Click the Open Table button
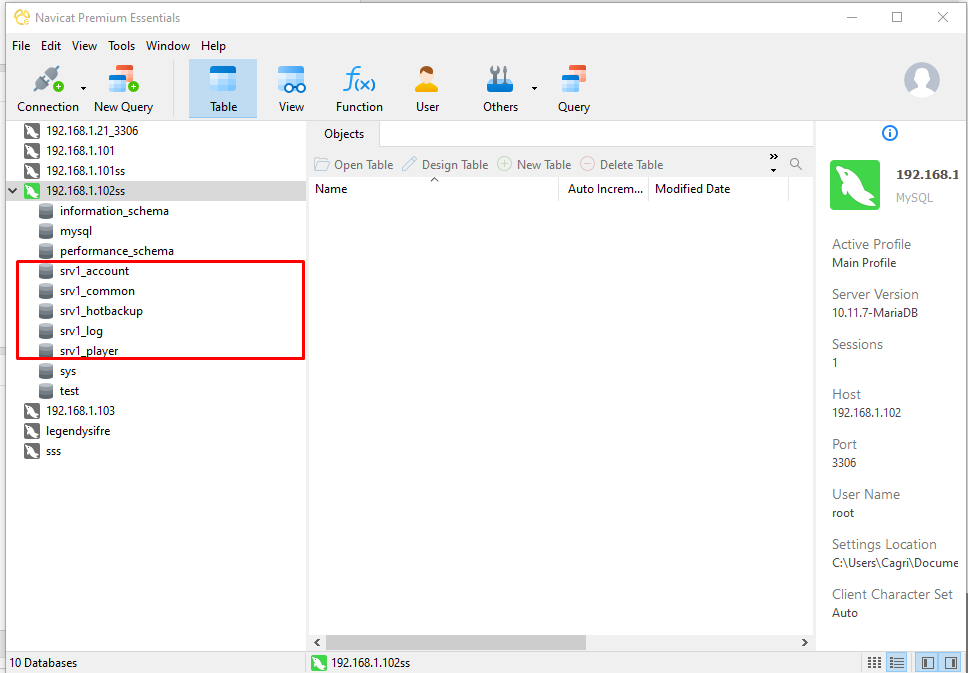The height and width of the screenshot is (673, 968). (x=354, y=165)
